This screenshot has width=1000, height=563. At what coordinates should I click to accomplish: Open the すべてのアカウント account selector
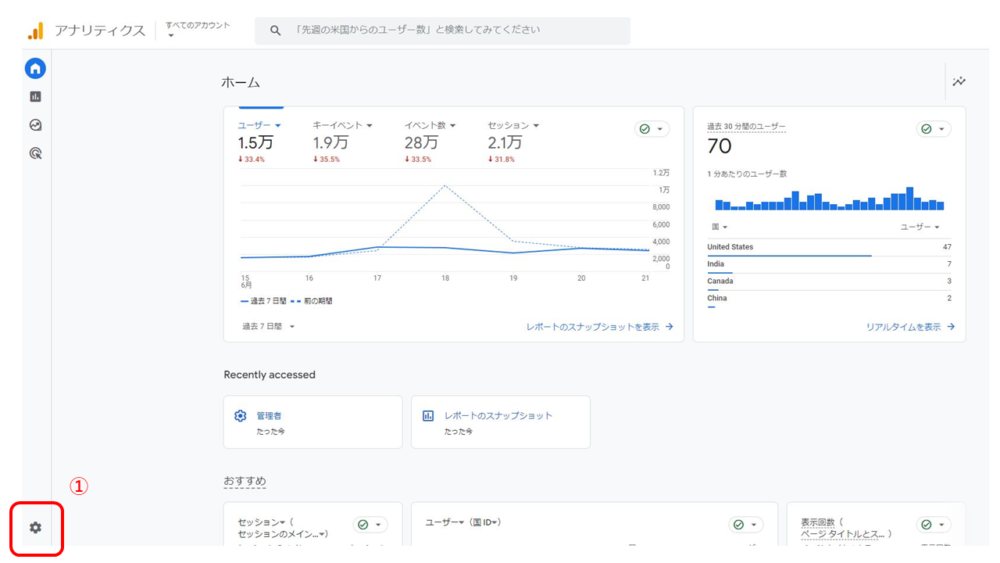198,29
